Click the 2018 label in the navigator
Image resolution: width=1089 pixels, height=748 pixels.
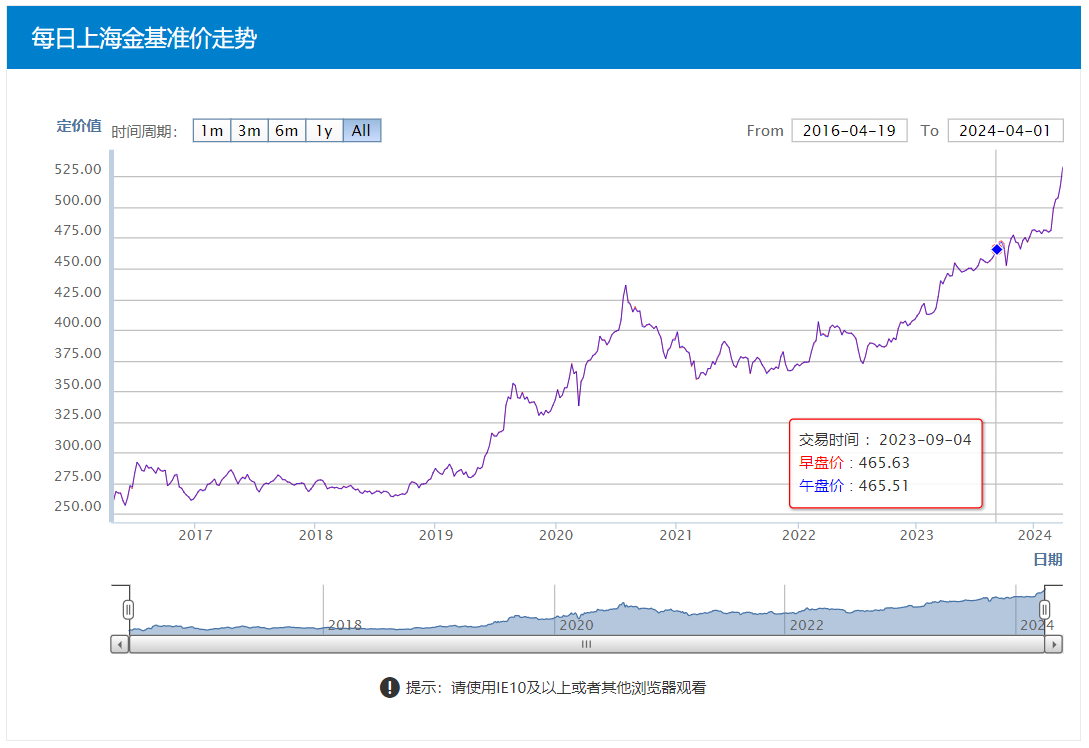click(x=345, y=625)
